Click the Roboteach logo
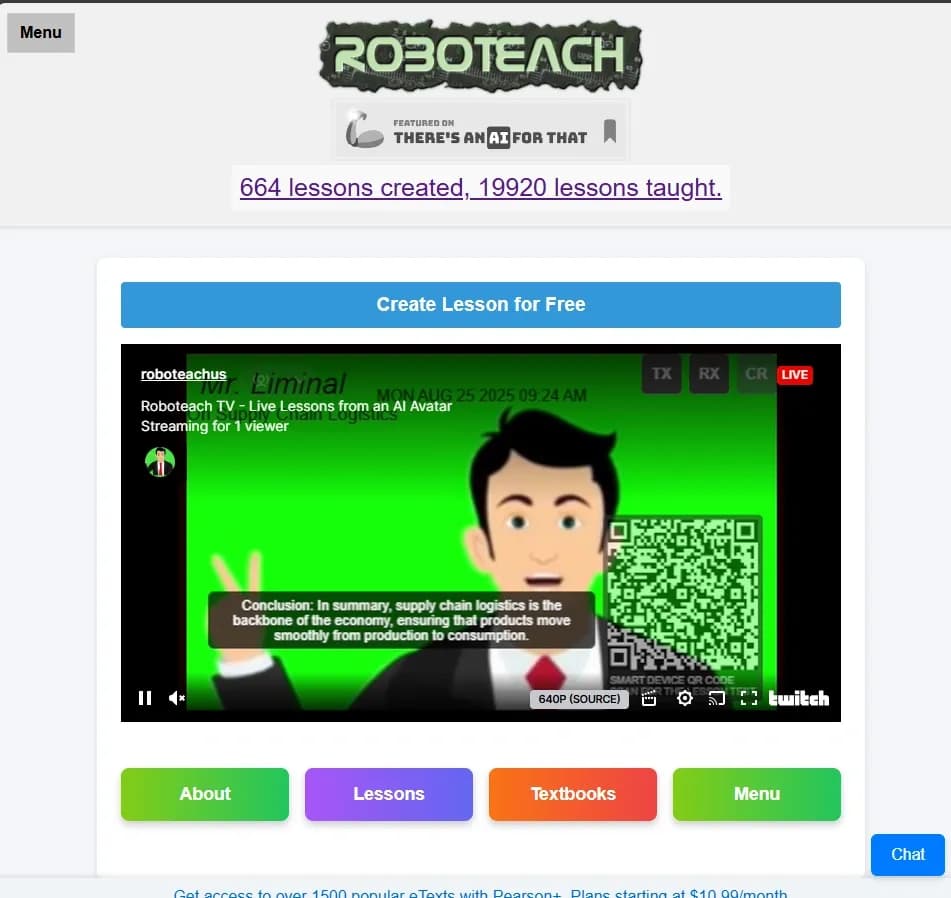This screenshot has height=898, width=951. (480, 56)
